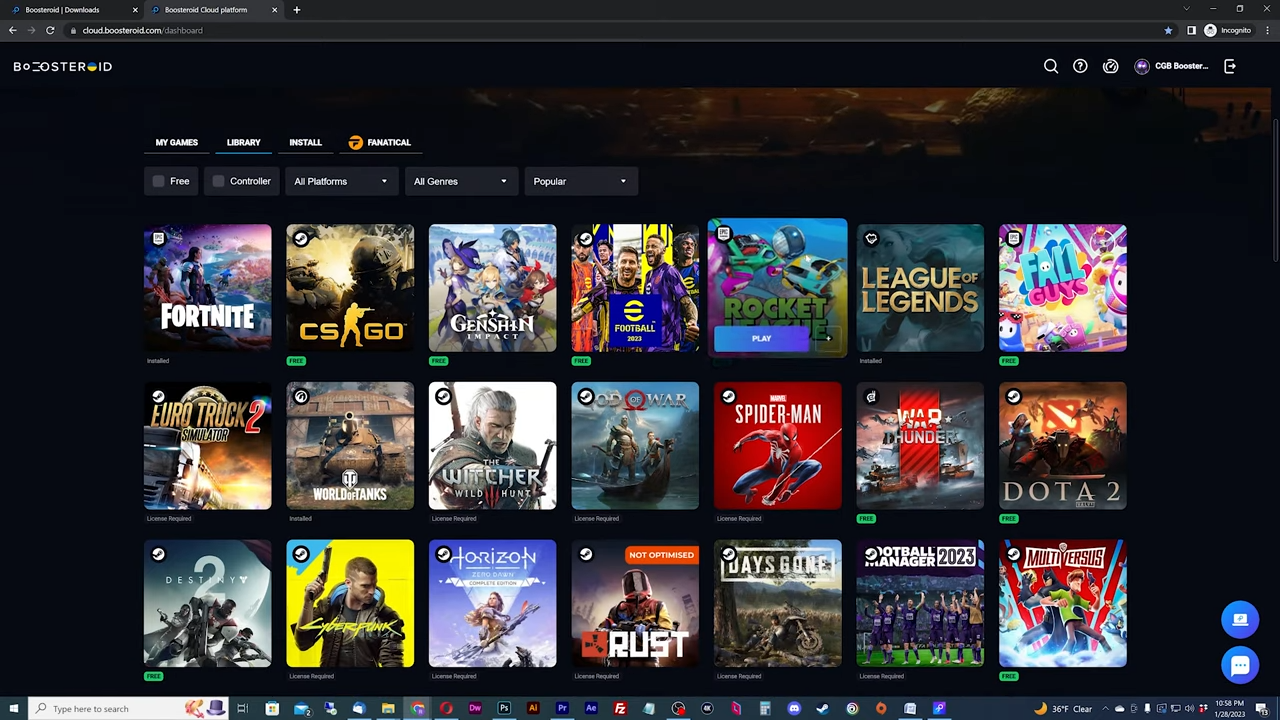Click the Boosteroid search icon
The image size is (1280, 720).
pos(1051,66)
